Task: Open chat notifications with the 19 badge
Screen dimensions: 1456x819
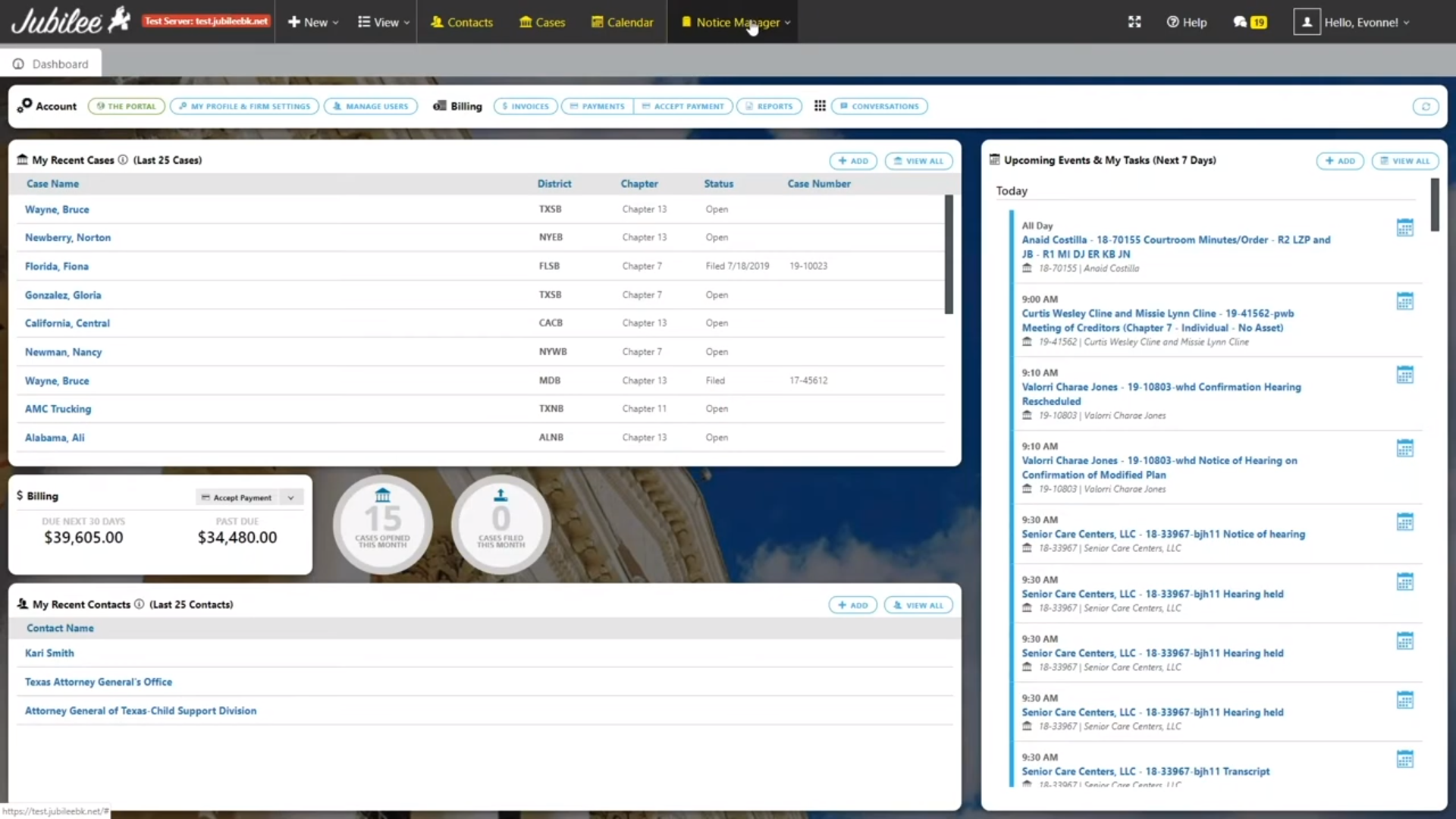Action: coord(1250,22)
